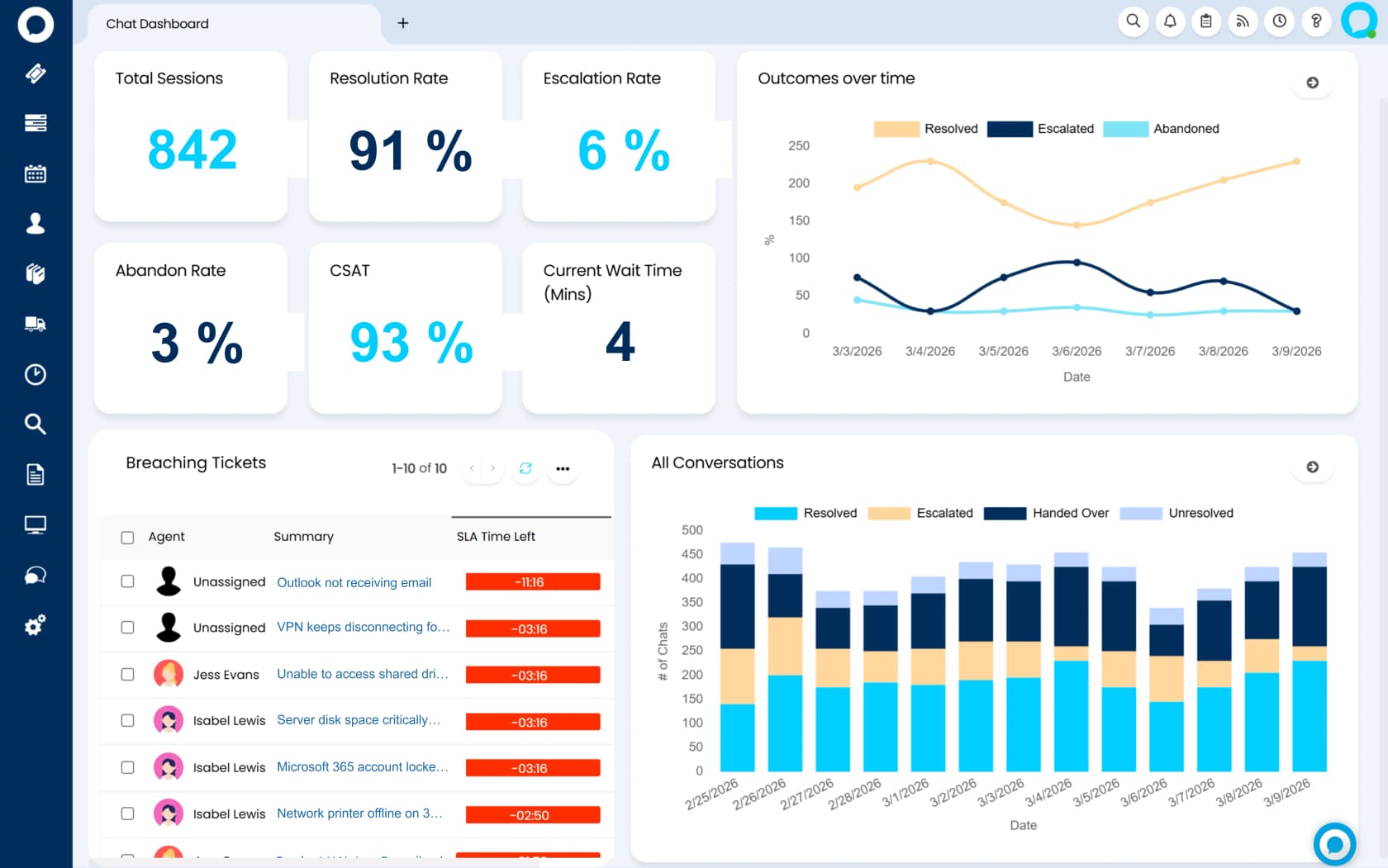Click the -11:16 SLA time badge
This screenshot has width=1388, height=868.
point(533,582)
